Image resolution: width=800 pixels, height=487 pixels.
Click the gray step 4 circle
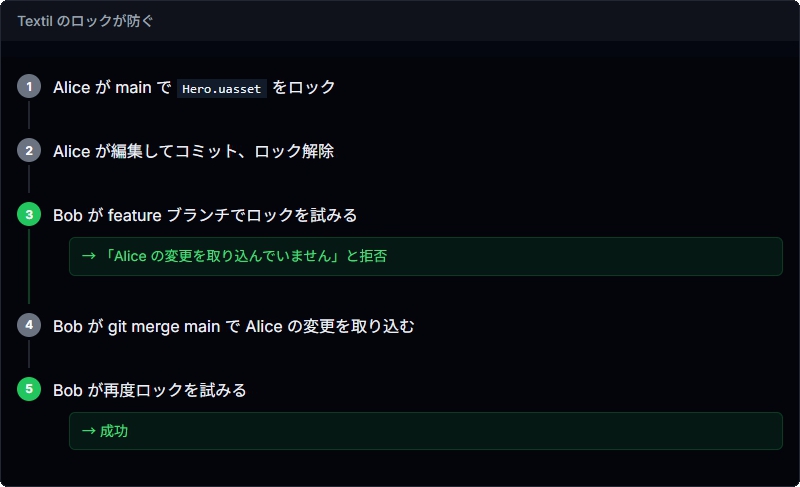29,326
